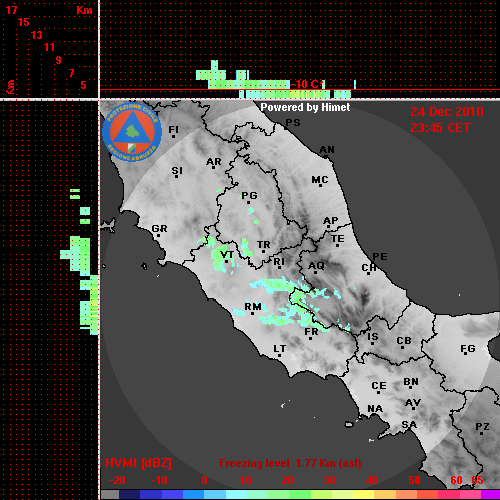The height and width of the screenshot is (500, 500).
Task: Select the 30 value on dBZ scale
Action: click(x=329, y=480)
